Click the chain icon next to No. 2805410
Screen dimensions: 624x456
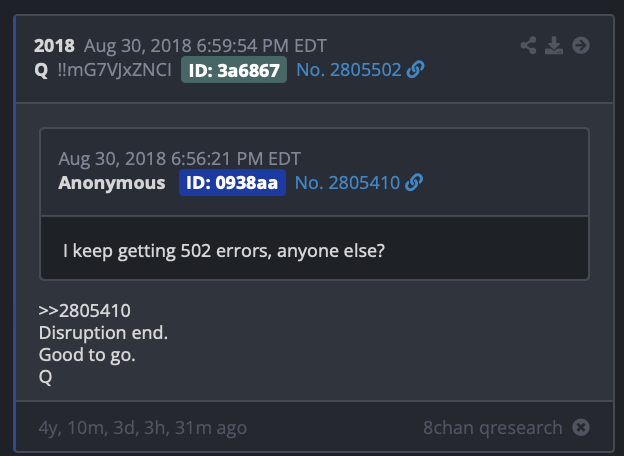(414, 183)
